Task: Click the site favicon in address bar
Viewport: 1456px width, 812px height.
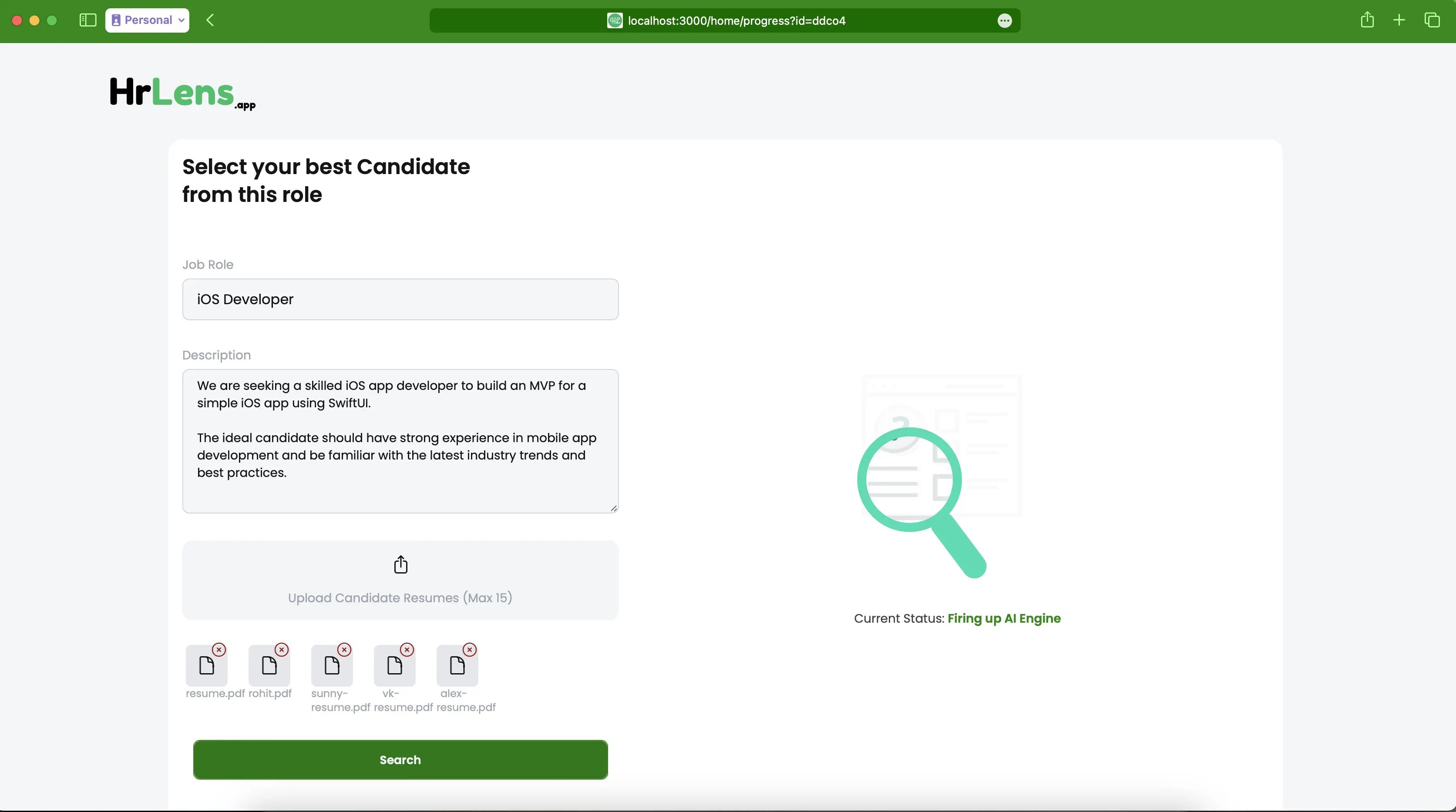Action: pos(614,21)
